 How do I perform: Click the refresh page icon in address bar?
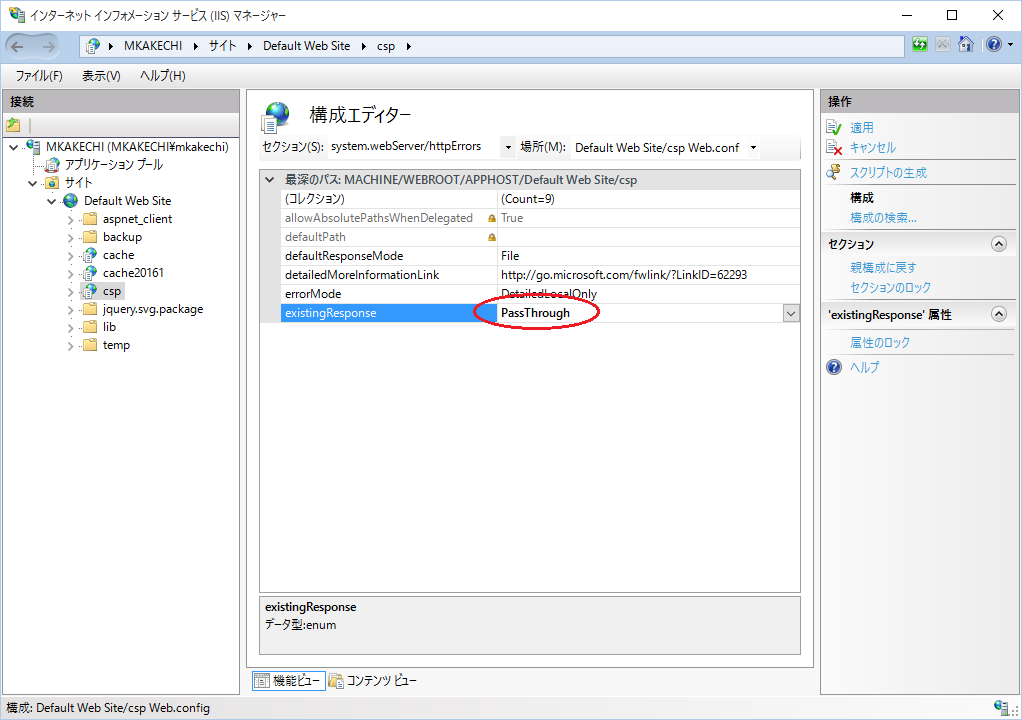coord(920,45)
